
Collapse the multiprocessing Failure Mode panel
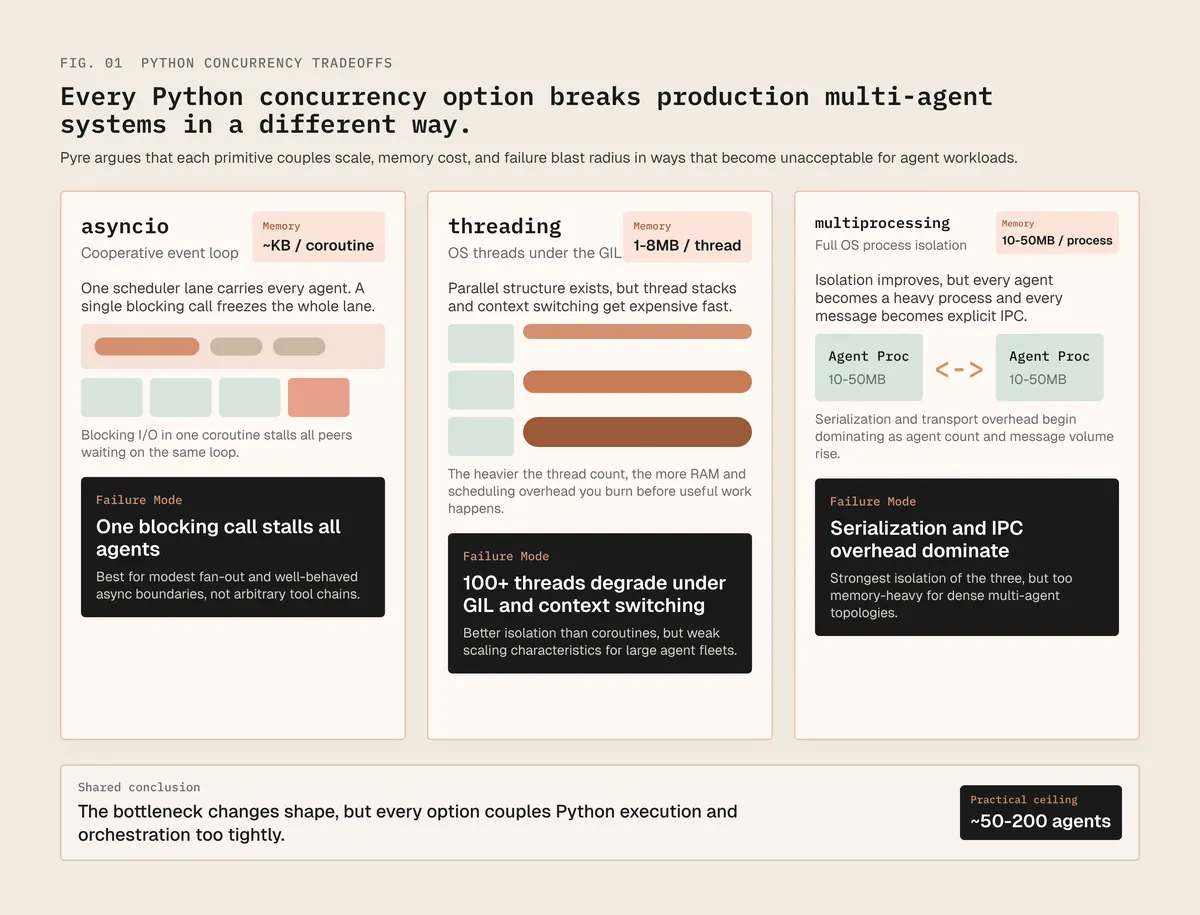click(x=966, y=558)
